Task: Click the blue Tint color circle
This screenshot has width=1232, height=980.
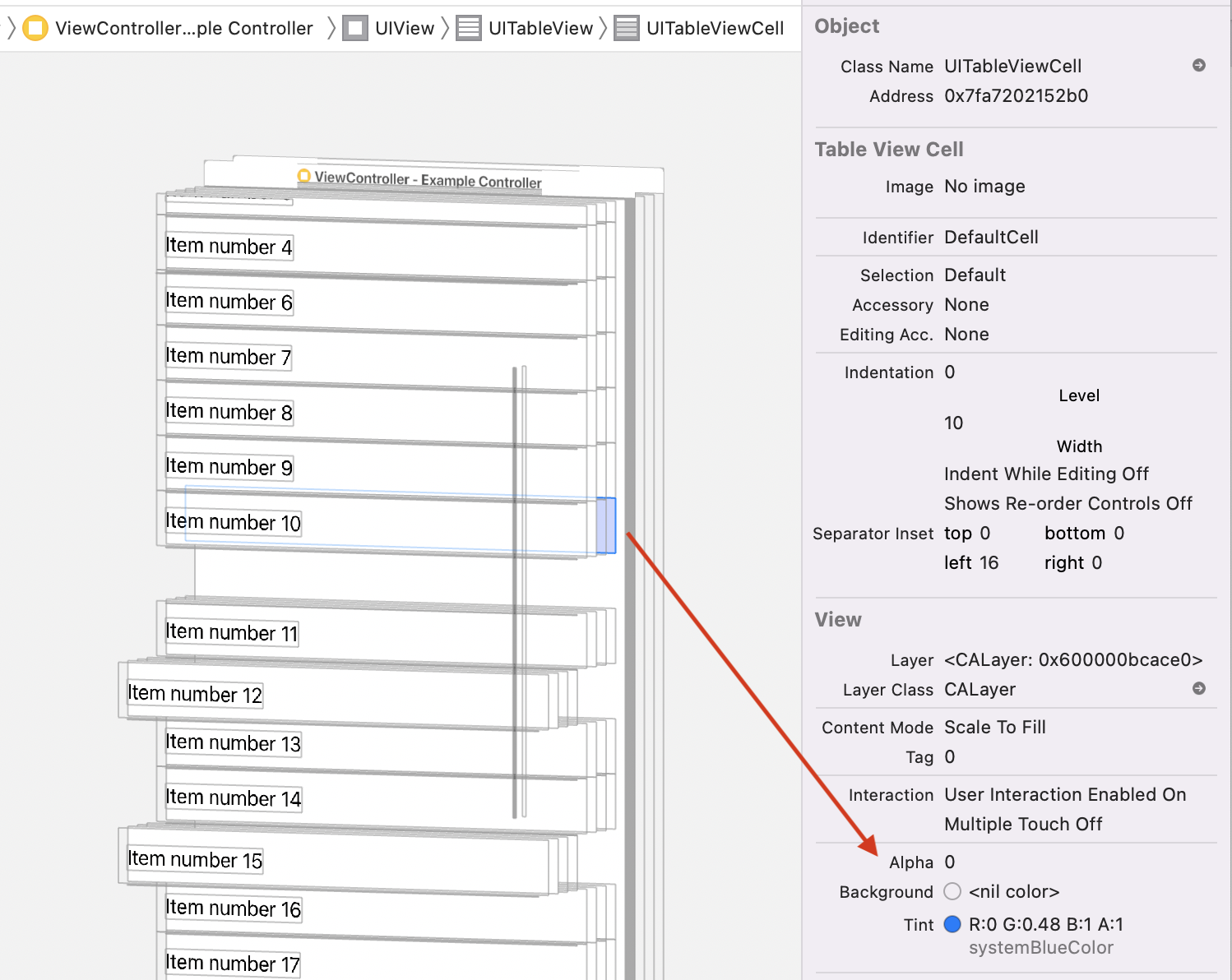Action: click(x=952, y=924)
